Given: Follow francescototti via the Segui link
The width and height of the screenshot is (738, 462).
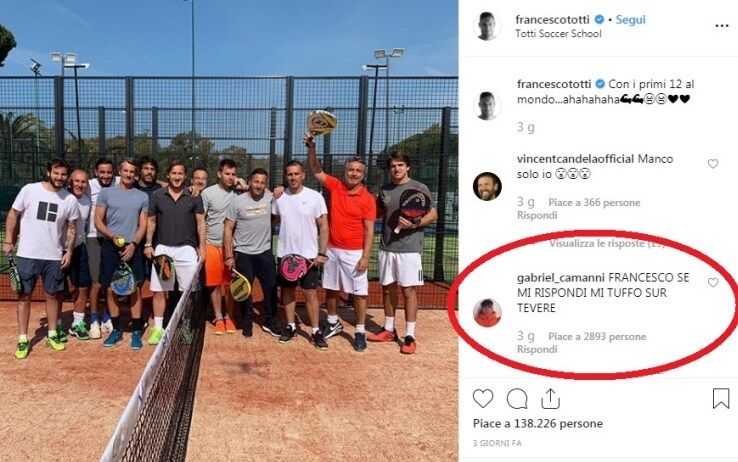Looking at the screenshot, I should click(630, 20).
